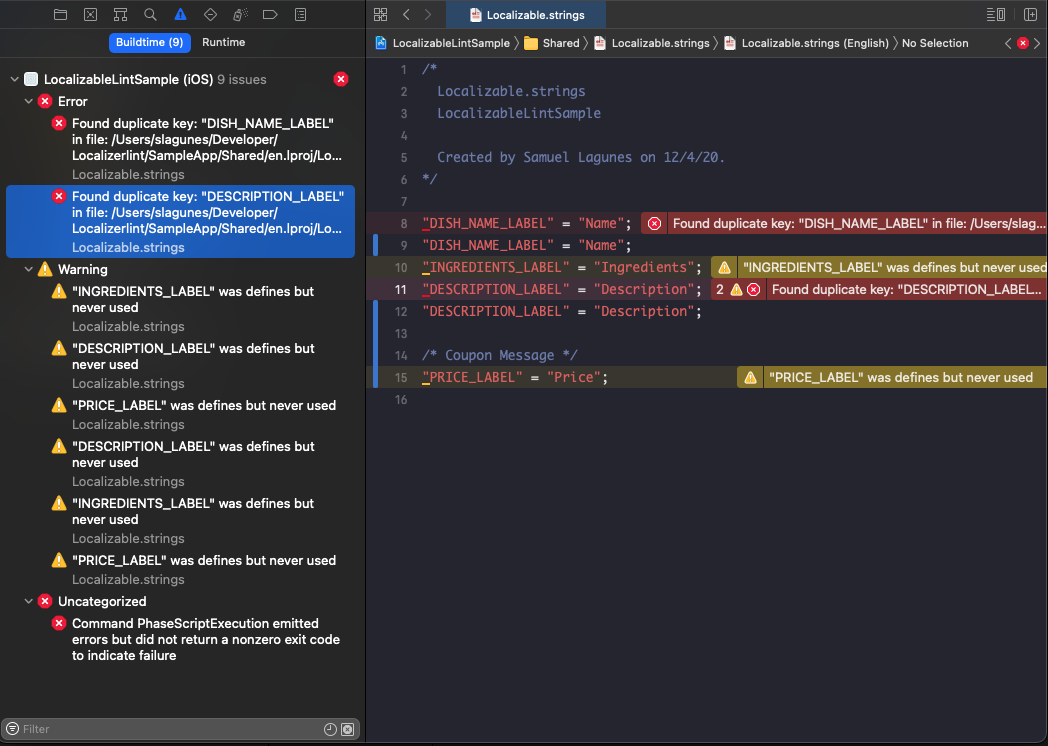1048x746 pixels.
Task: Click the Coupon Message comment on line 14
Action: (x=499, y=356)
